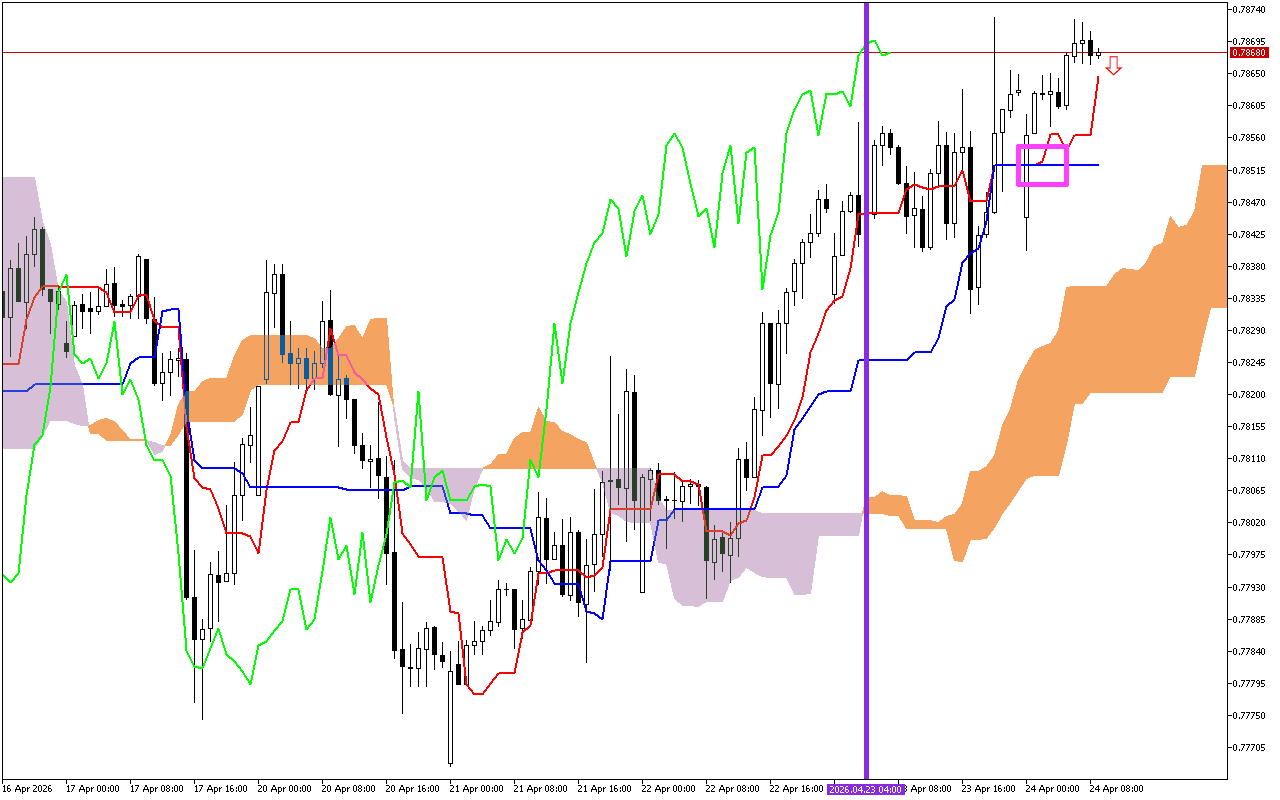This screenshot has height=800, width=1280.
Task: Select the highlighted 2026.04.23 04:00 date label
Action: coord(865,786)
